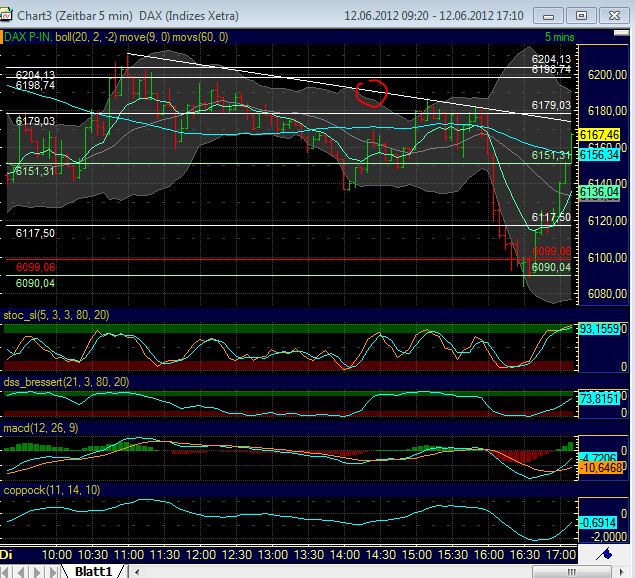Click the 93,1559 stochastic value tag
Image resolution: width=635 pixels, height=578 pixels.
tap(599, 328)
